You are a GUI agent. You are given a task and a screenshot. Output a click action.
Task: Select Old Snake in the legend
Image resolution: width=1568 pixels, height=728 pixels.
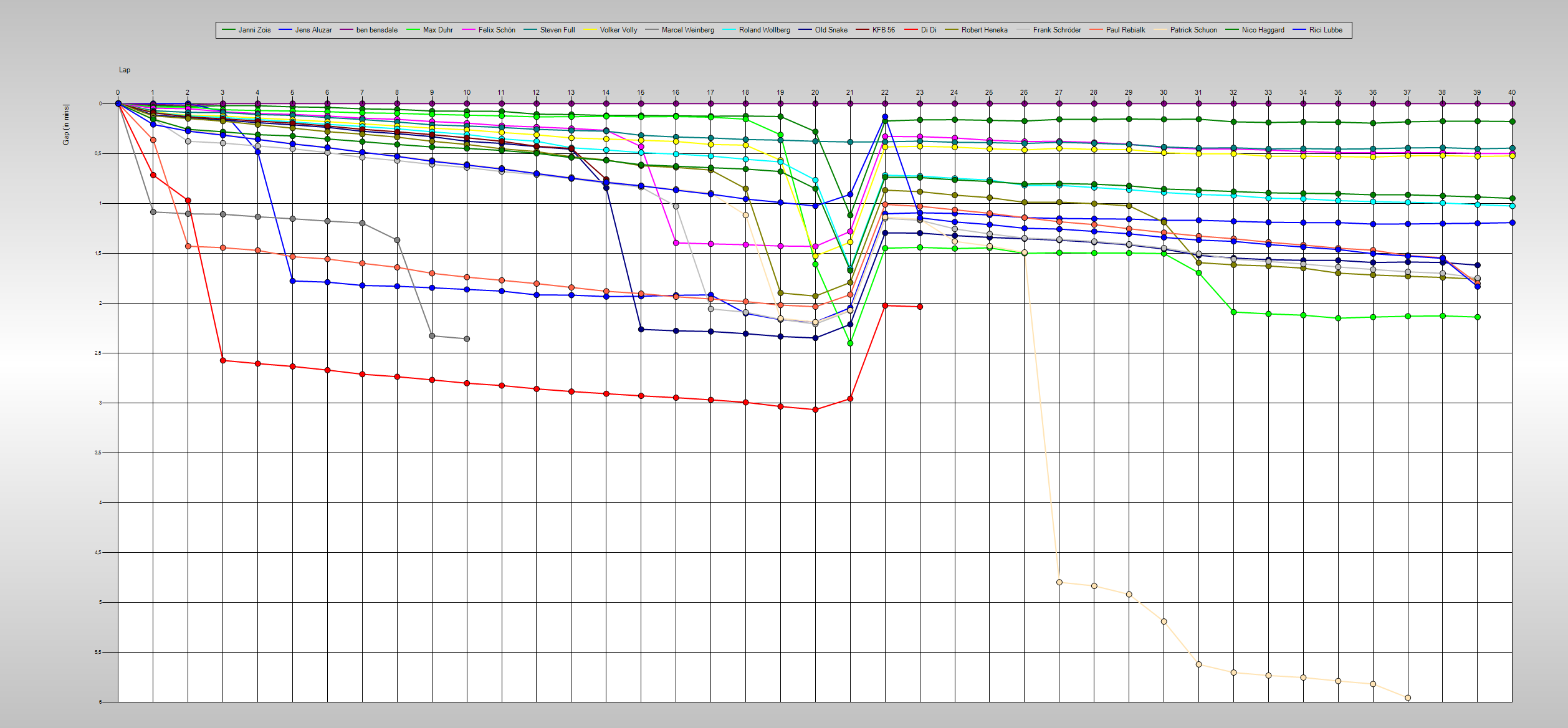click(831, 30)
